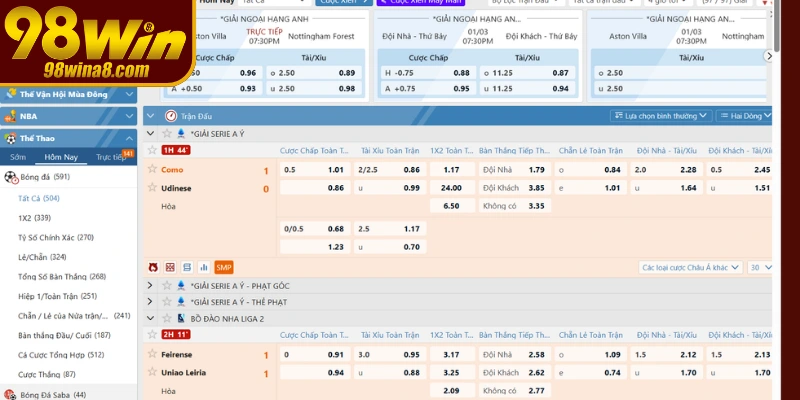Select Tỷ Số Chính Xác (270)
This screenshot has width=800, height=400.
click(56, 237)
